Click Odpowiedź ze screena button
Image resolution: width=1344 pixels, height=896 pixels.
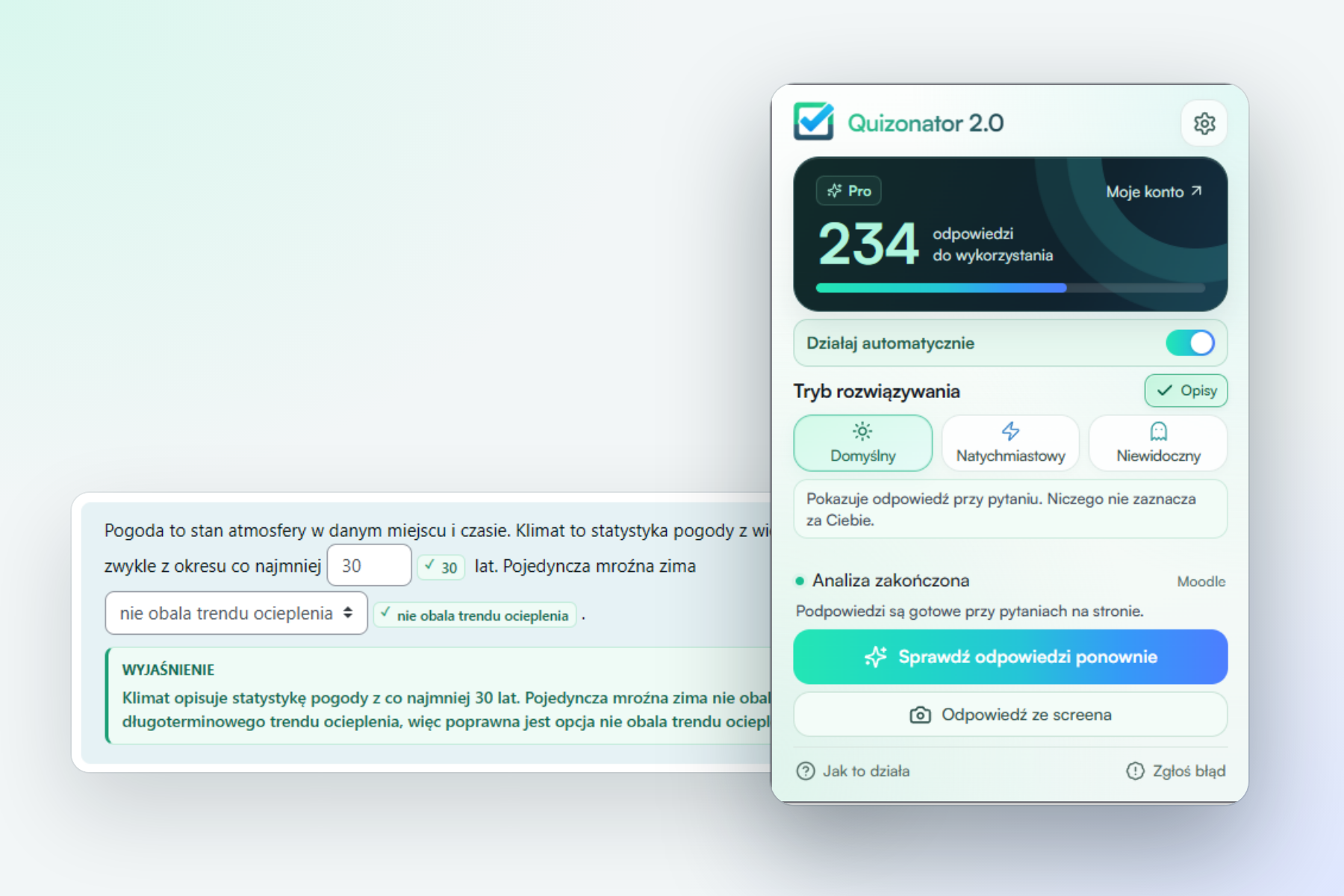(1010, 715)
